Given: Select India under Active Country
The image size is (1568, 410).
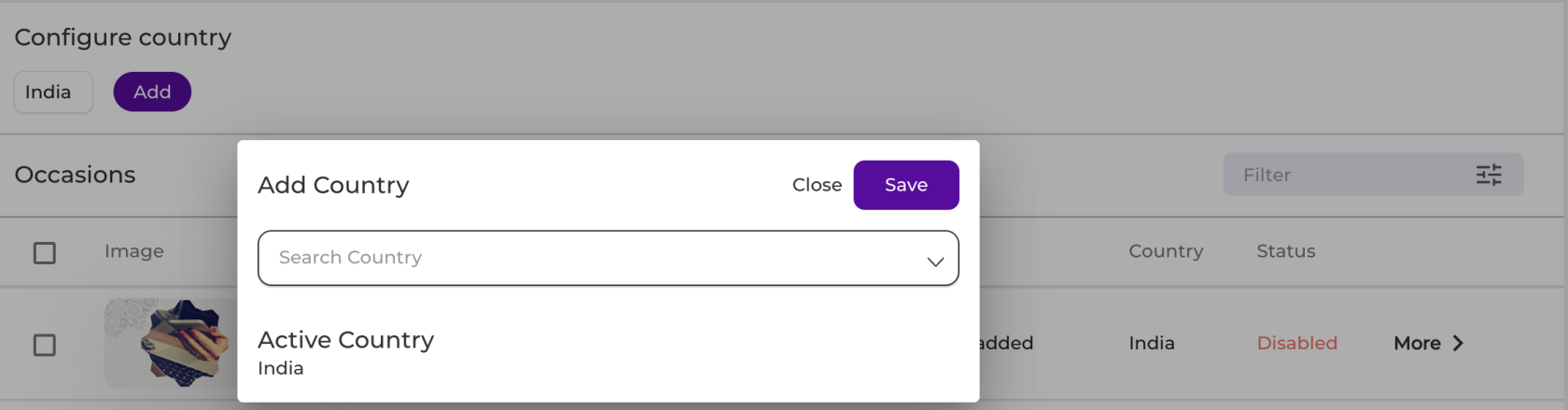Looking at the screenshot, I should [x=280, y=368].
